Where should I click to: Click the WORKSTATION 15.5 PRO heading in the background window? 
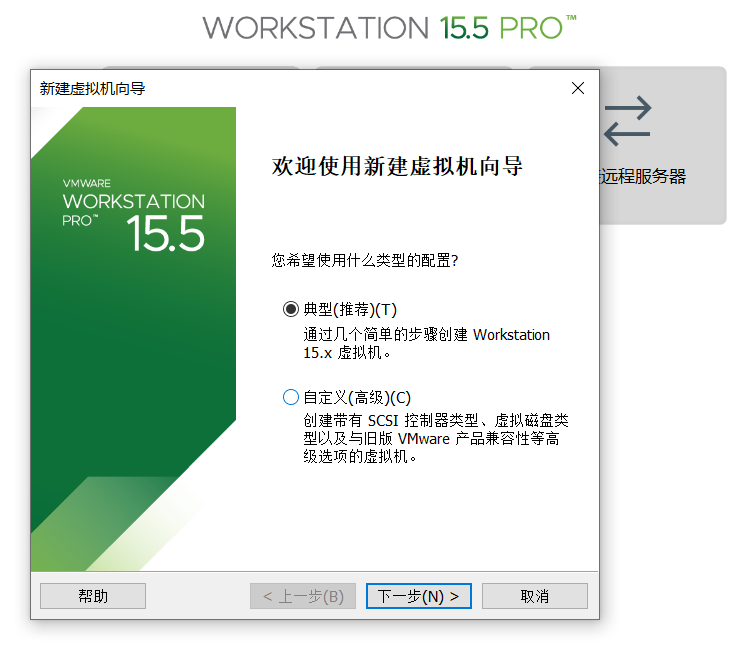coord(389,28)
